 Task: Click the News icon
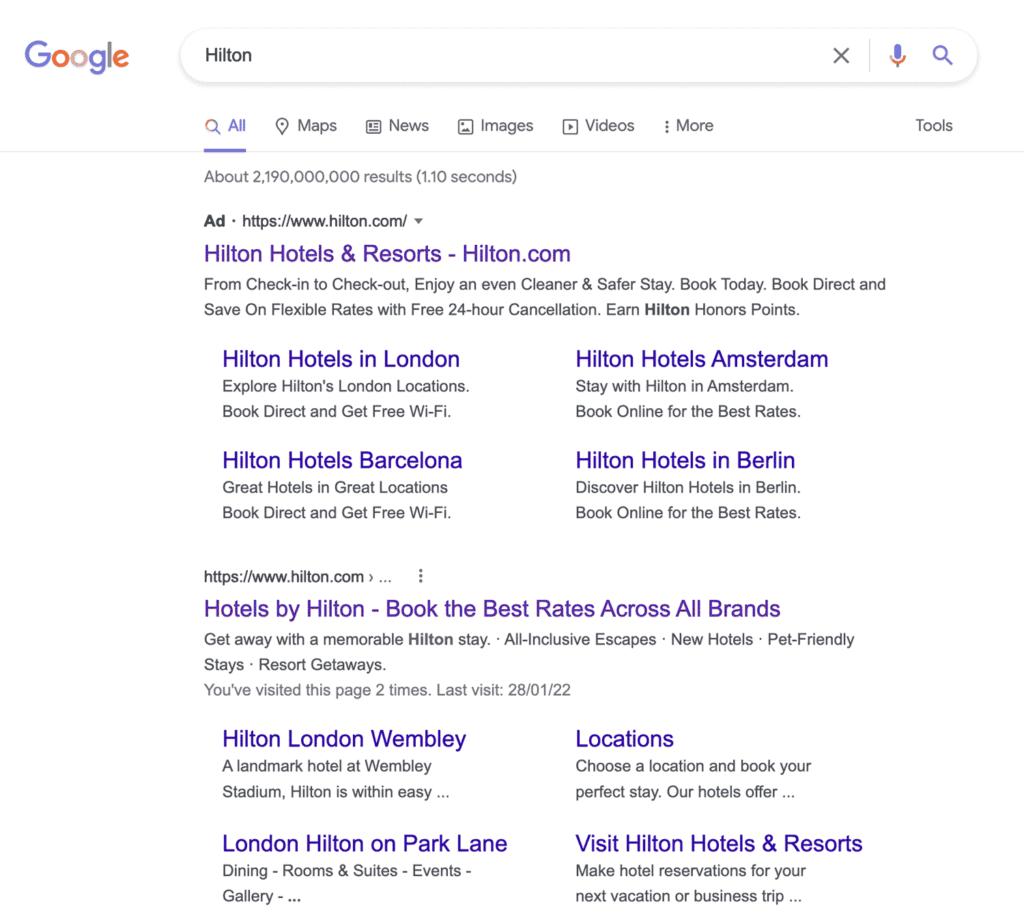pos(374,126)
